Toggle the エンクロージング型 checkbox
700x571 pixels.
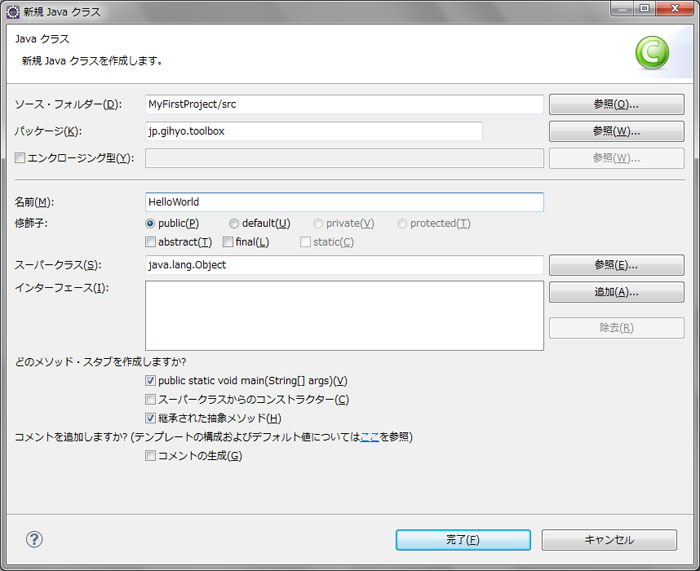coord(20,158)
